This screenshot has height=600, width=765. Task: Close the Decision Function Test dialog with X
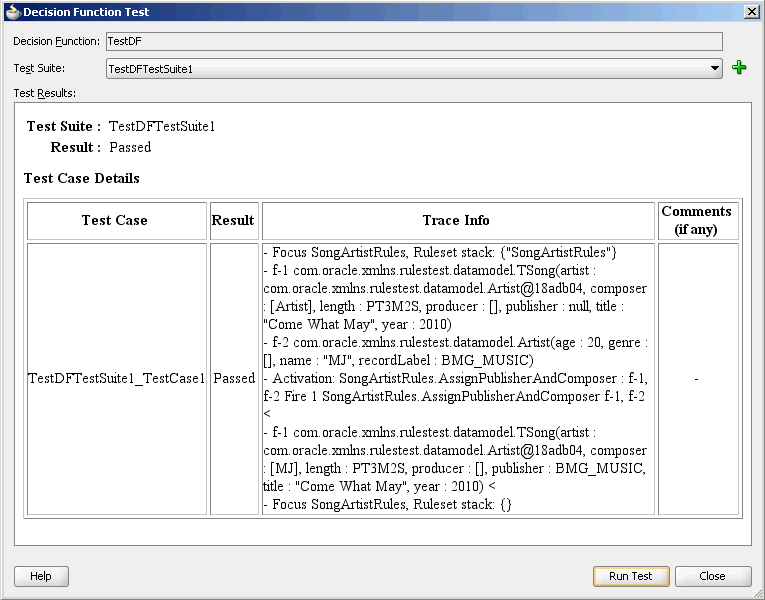pos(752,12)
